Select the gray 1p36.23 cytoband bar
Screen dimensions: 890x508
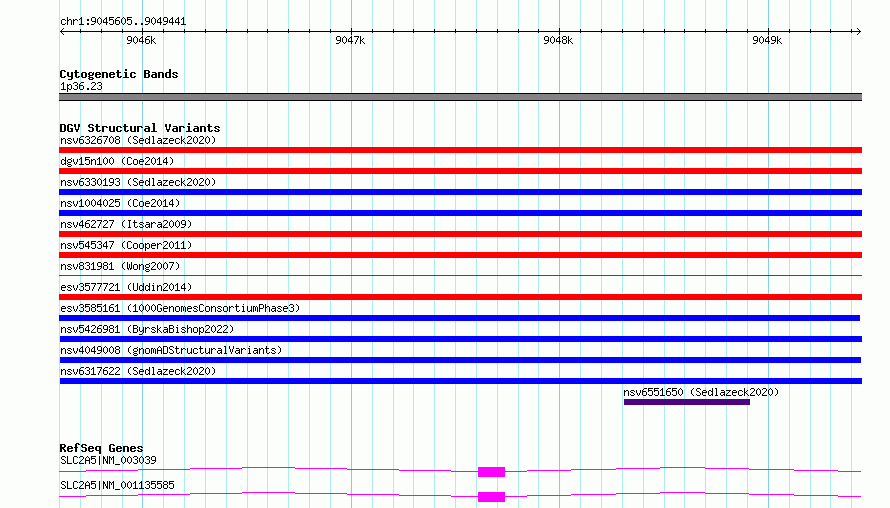tap(460, 97)
